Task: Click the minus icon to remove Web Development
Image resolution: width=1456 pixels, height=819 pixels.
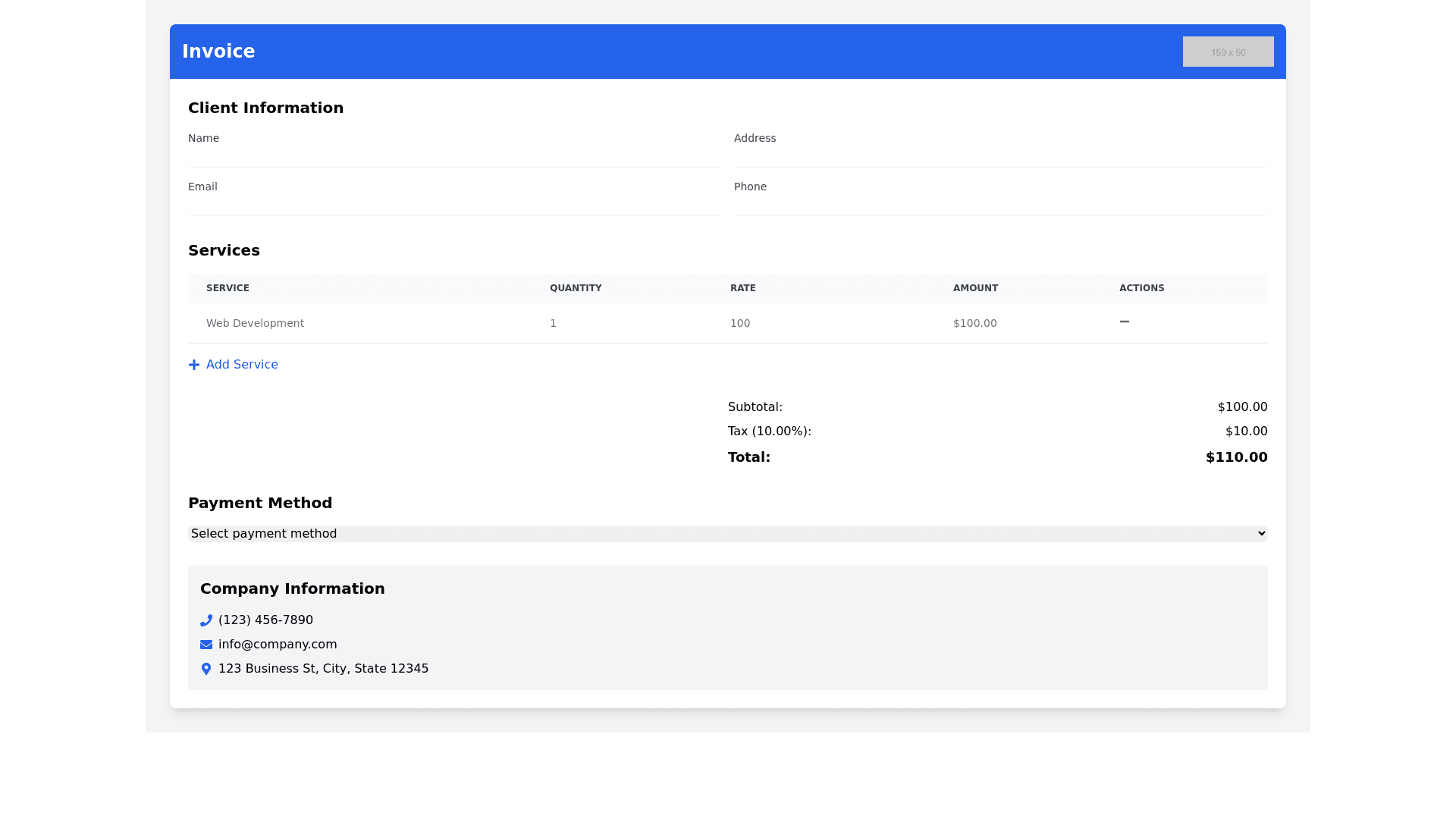Action: coord(1125,322)
